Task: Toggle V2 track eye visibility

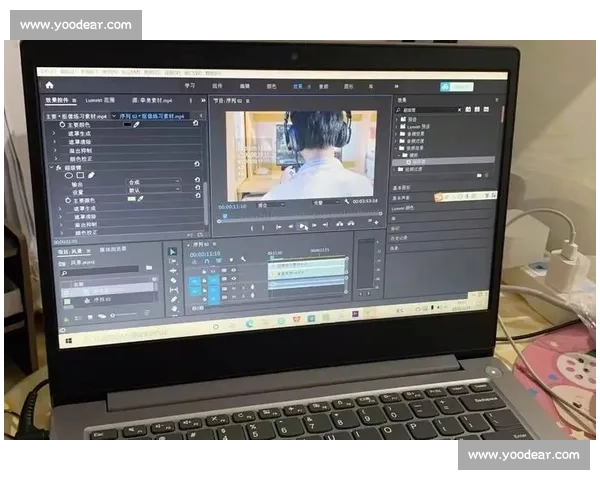Action: click(234, 270)
